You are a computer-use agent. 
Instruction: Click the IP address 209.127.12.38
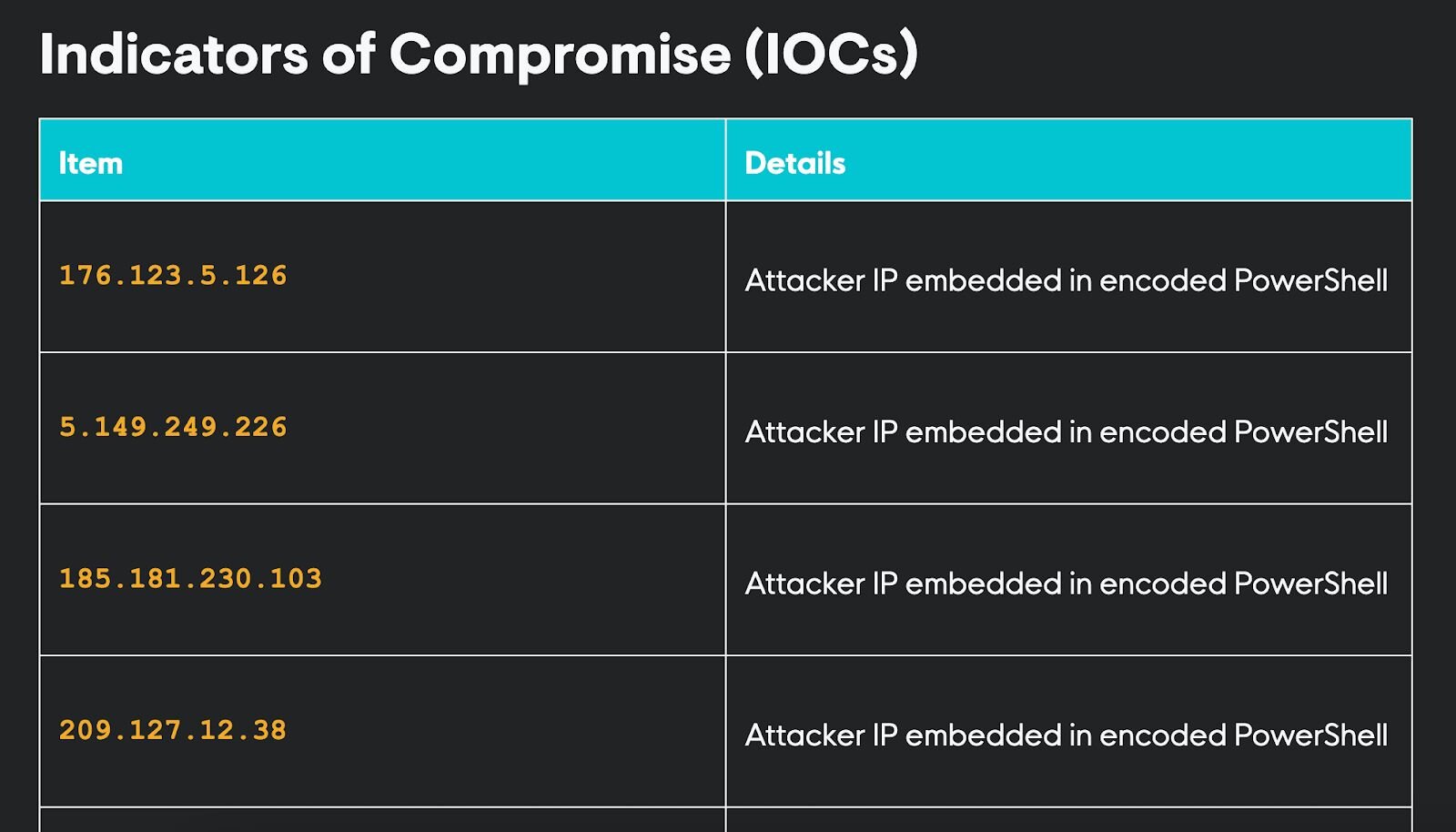173,730
